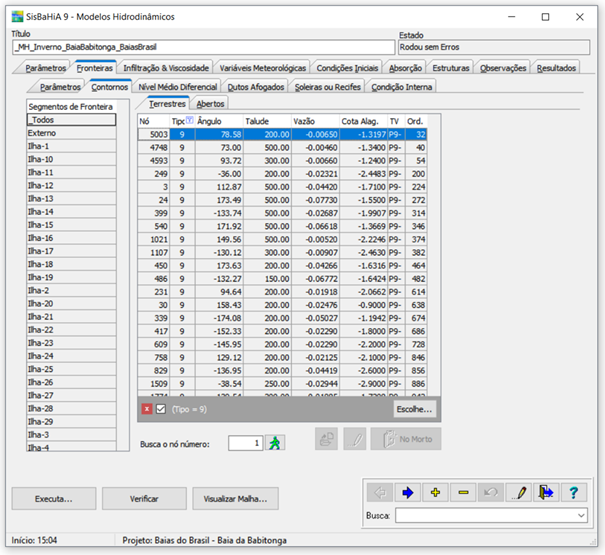Open the Resultados tab
This screenshot has width=605, height=555.
556,68
